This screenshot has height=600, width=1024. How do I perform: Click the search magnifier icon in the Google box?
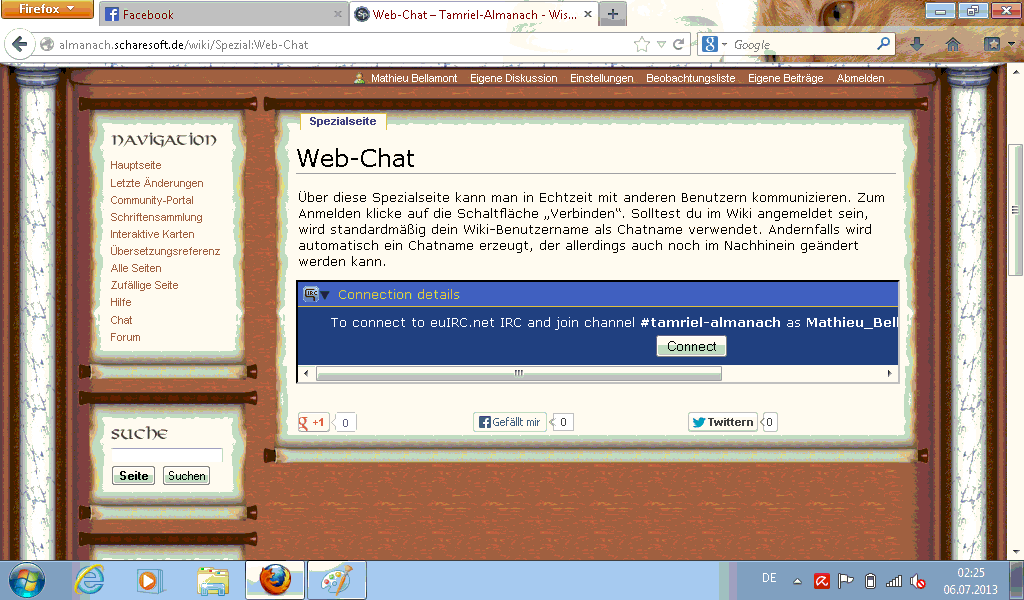883,45
